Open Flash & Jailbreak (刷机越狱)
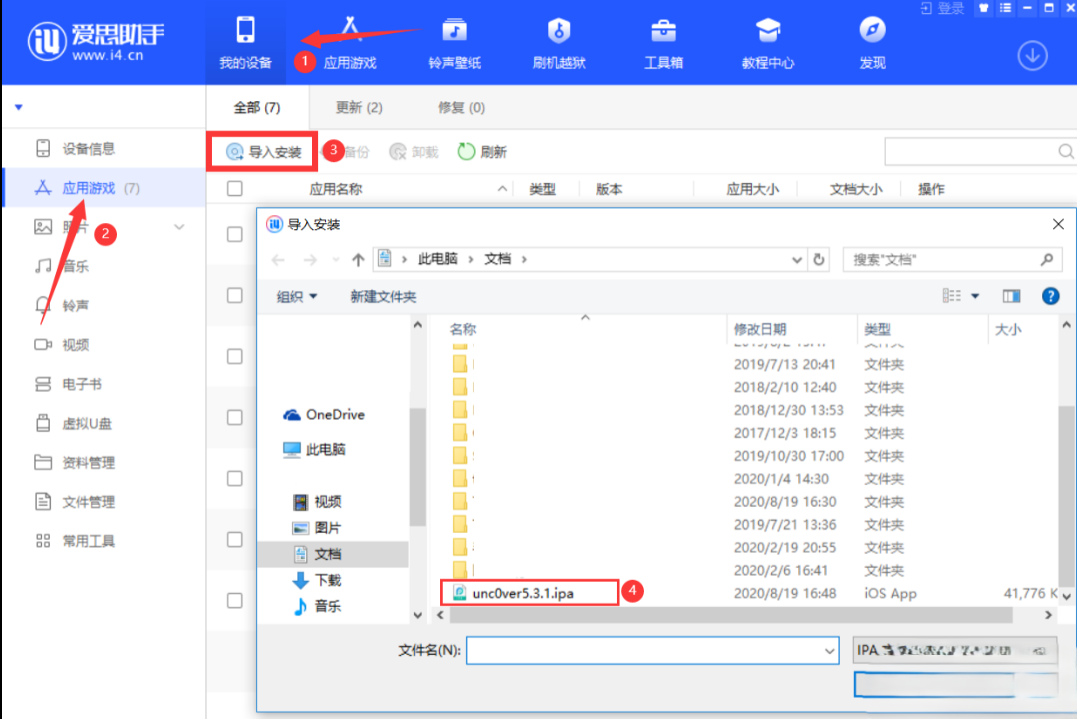This screenshot has height=719, width=1077. coord(558,43)
